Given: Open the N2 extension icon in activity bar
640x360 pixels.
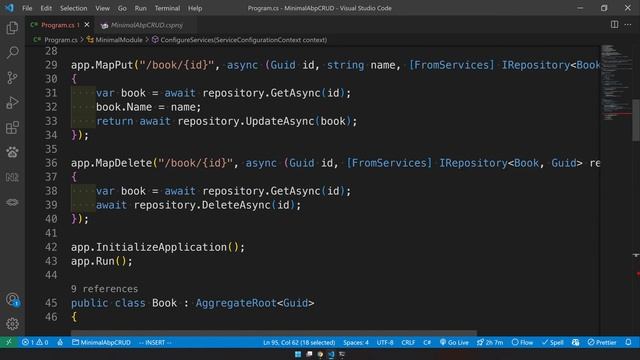Looking at the screenshot, I should 12,177.
